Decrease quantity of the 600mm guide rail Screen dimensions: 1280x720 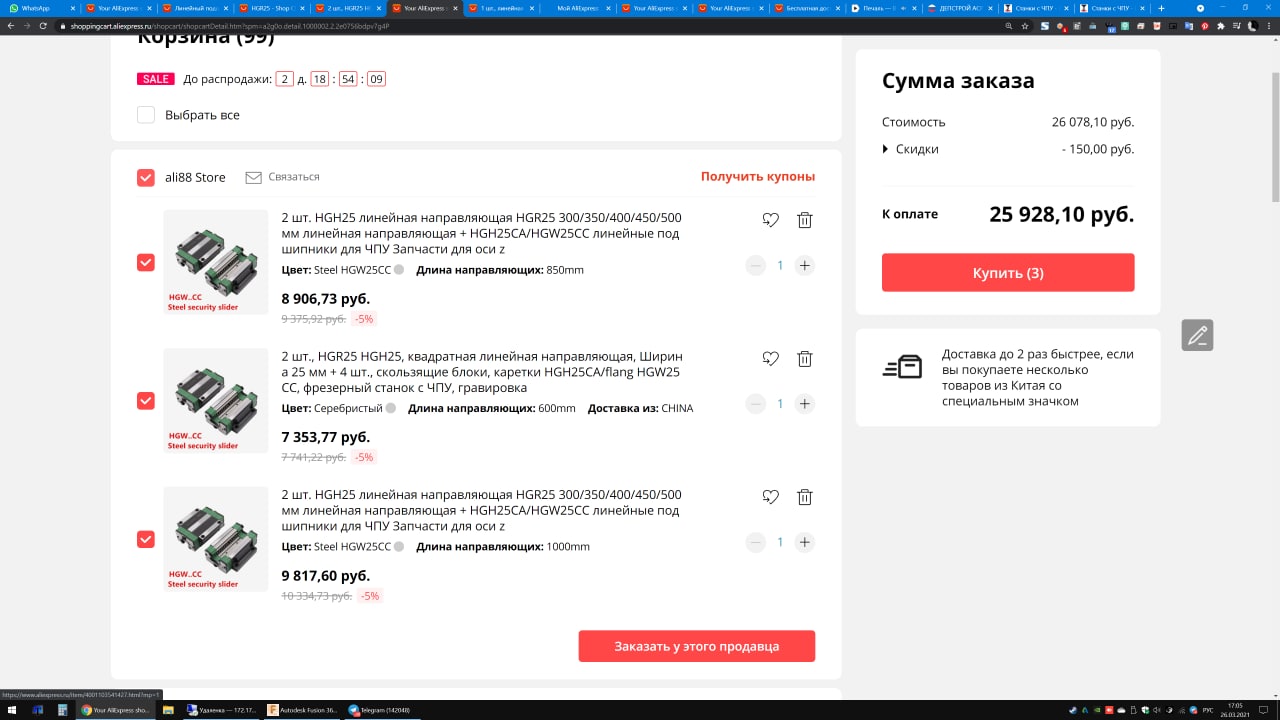click(x=756, y=404)
